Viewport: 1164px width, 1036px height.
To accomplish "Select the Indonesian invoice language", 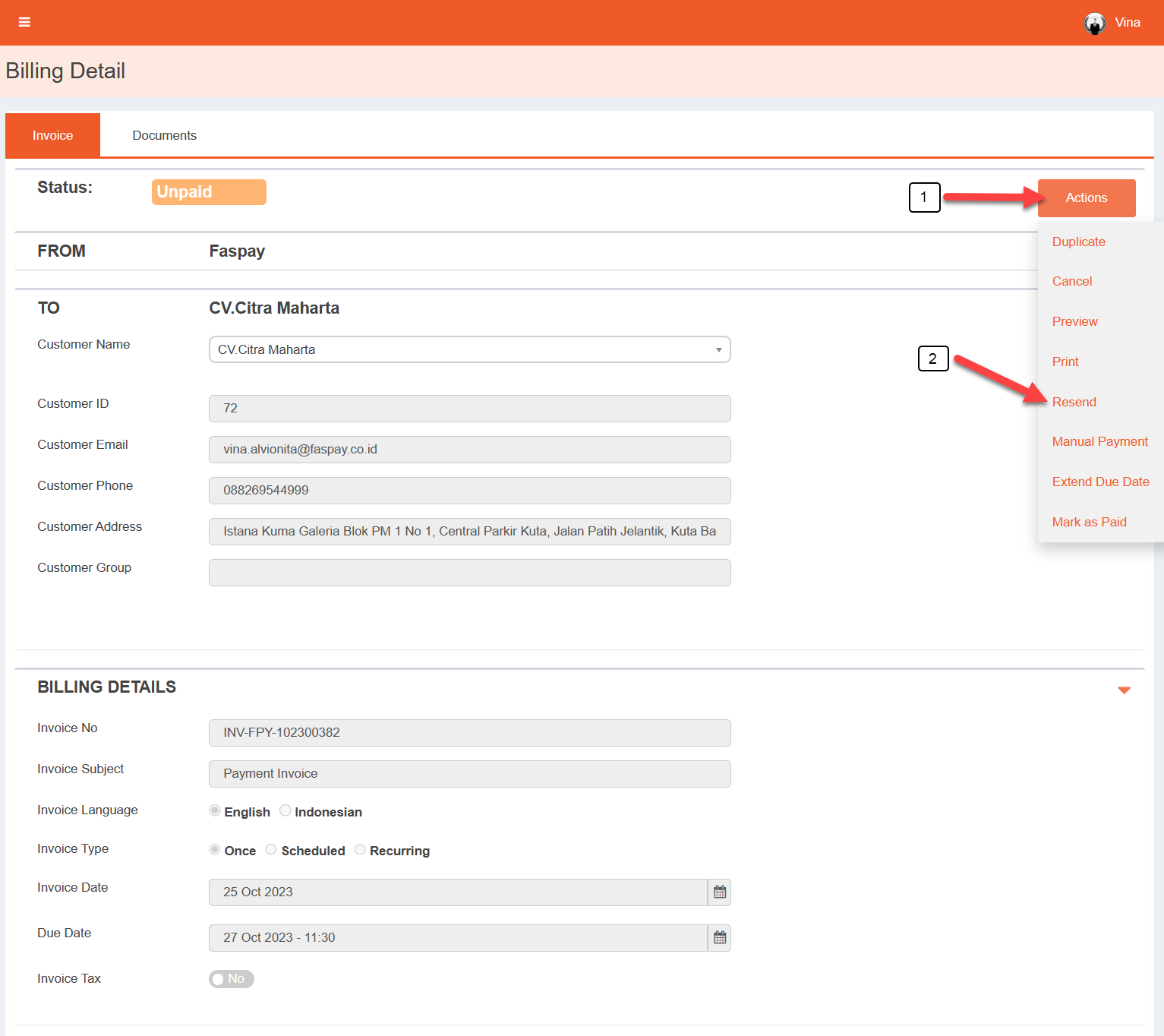I will pyautogui.click(x=285, y=811).
